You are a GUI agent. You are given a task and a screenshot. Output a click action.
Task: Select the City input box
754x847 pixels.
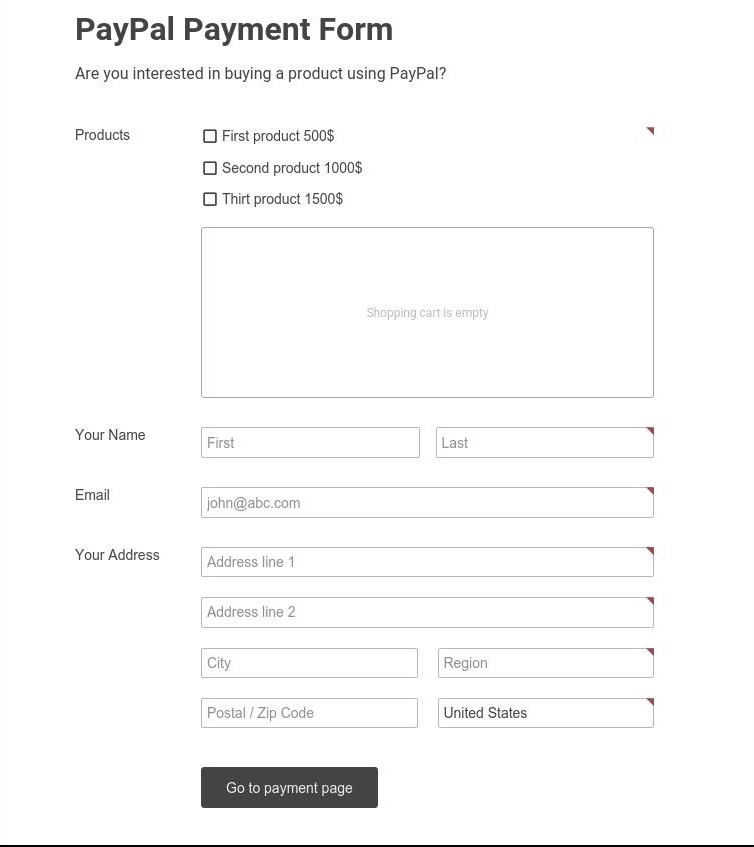309,663
